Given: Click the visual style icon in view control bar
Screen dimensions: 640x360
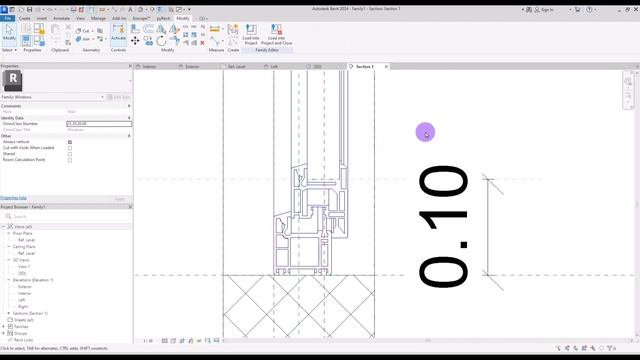Looking at the screenshot, I should (173, 340).
